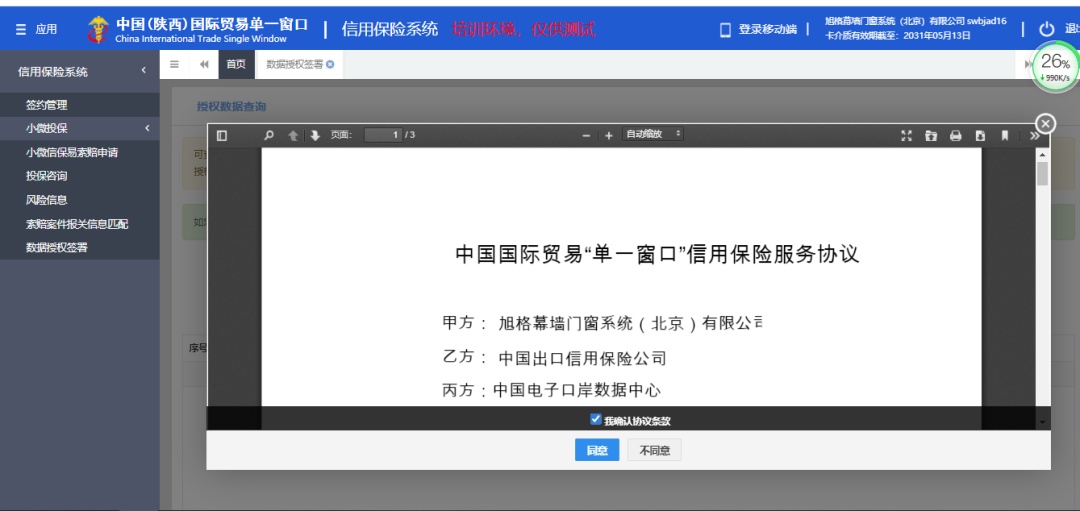Close the agreement dialog with X

tap(1045, 123)
